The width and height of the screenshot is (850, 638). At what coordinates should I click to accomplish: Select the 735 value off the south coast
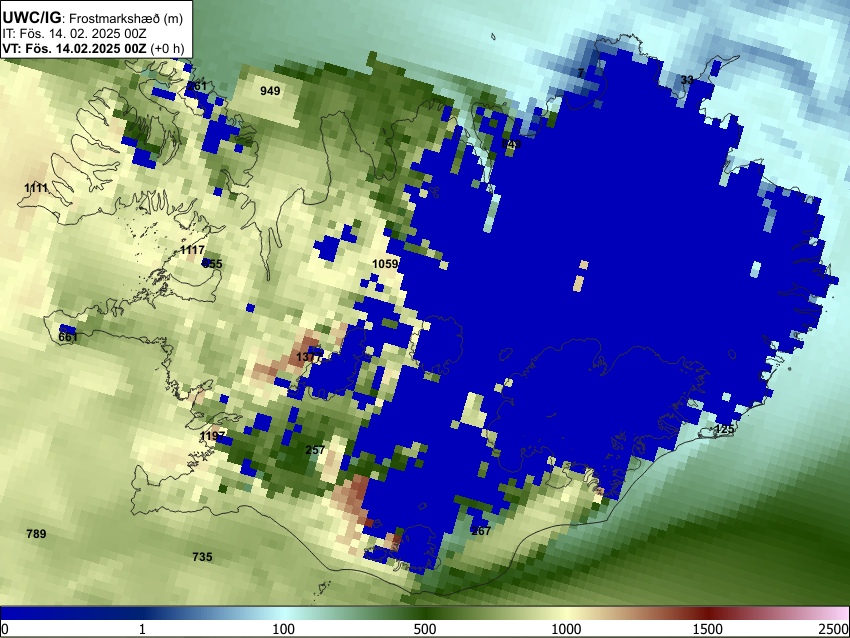coord(202,557)
